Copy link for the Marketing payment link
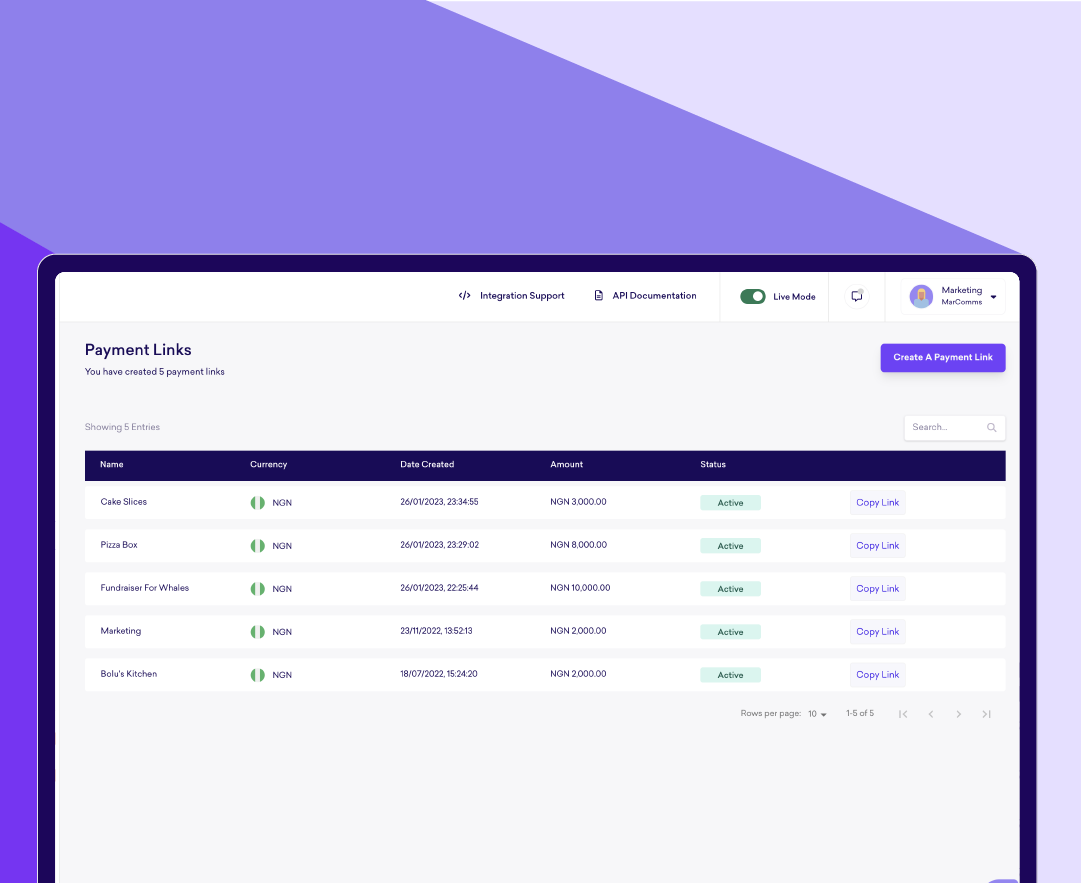Image resolution: width=1081 pixels, height=883 pixels. pyautogui.click(x=877, y=632)
